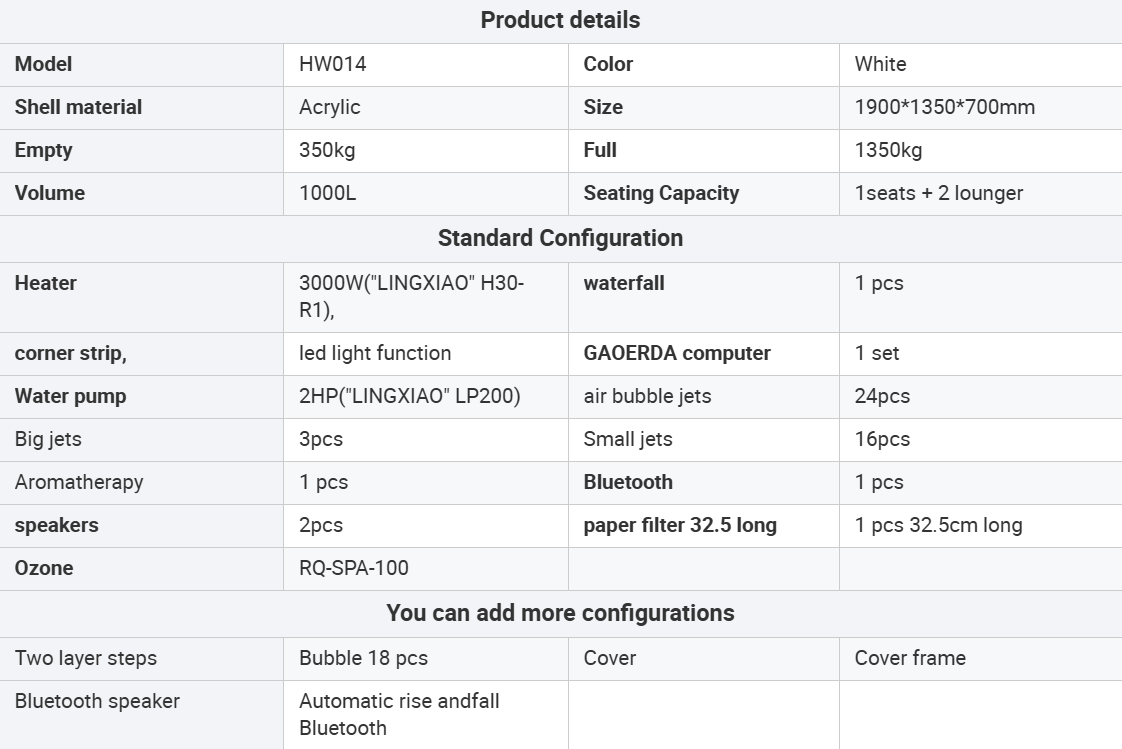Screen dimensions: 1122x749
Task: Click the Cover frame cell
Action: [x=910, y=658]
